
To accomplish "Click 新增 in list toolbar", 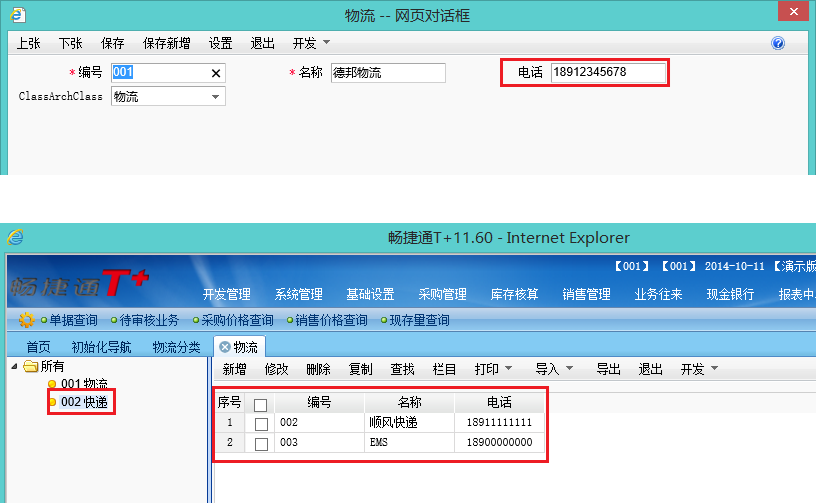I will coord(234,369).
